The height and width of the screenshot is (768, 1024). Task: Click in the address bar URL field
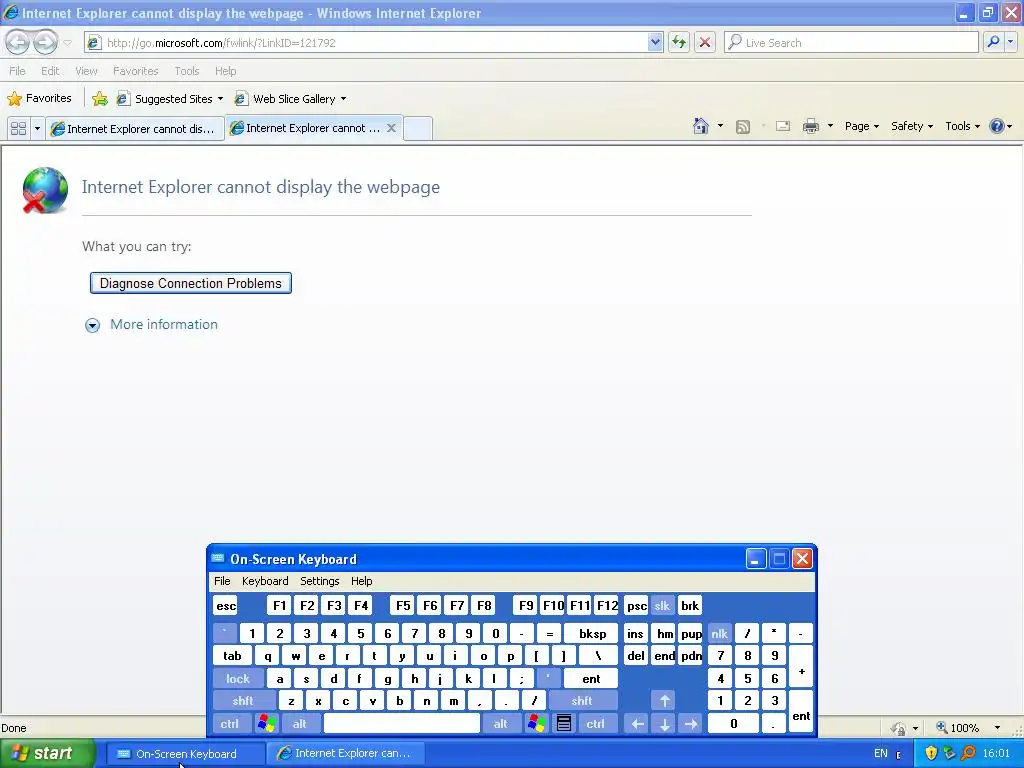pyautogui.click(x=376, y=42)
